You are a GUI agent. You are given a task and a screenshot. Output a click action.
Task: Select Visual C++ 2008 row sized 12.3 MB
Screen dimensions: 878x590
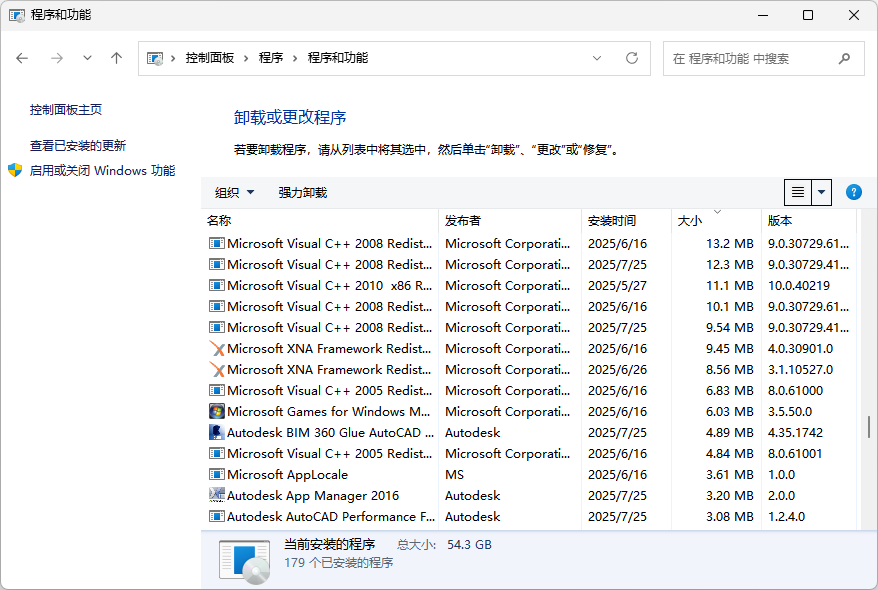point(529,264)
